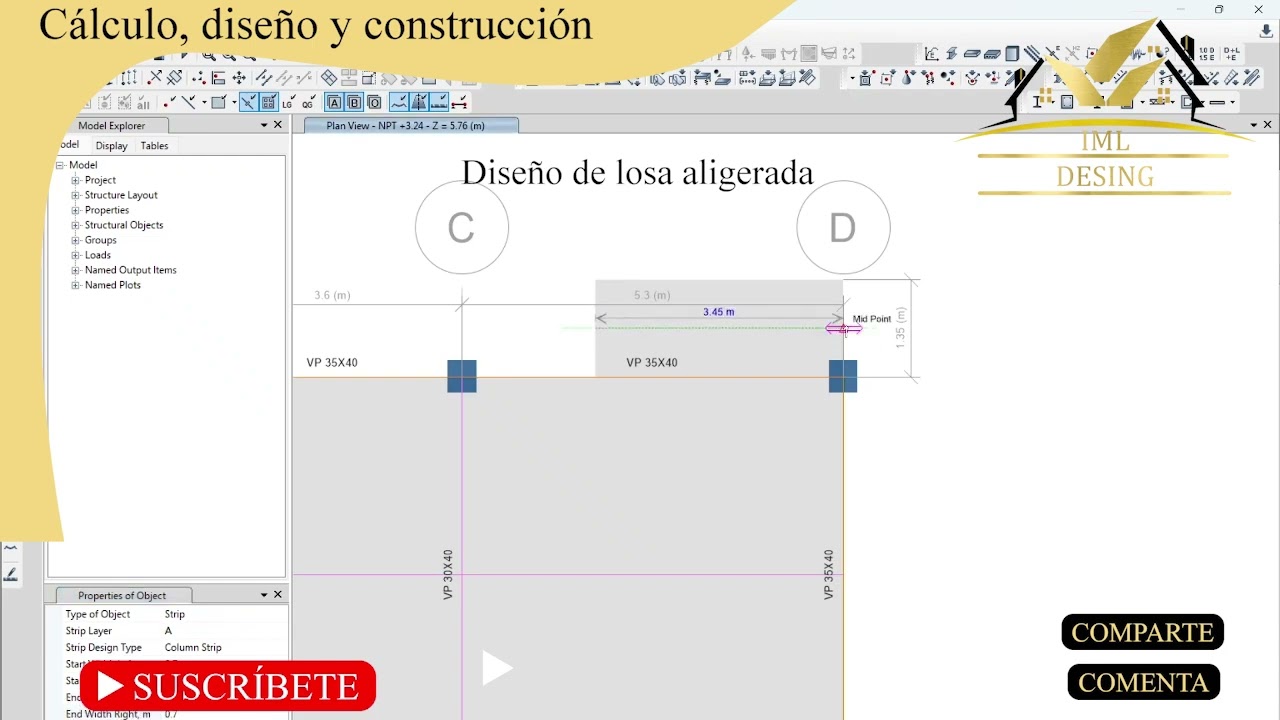
Task: Expand the Structural Objects tree node
Action: coord(75,225)
